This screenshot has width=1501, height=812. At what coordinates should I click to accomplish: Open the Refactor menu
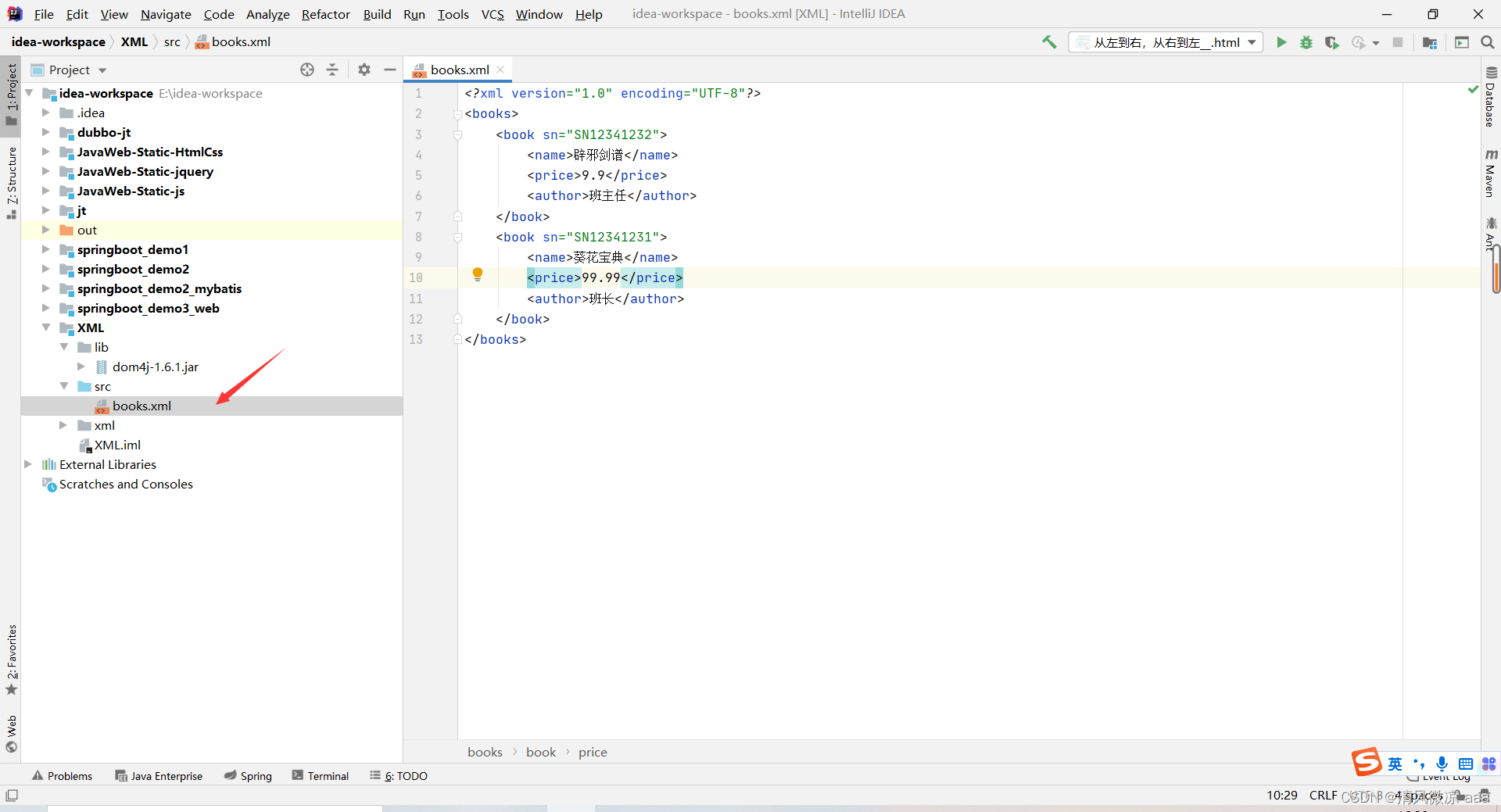[326, 14]
